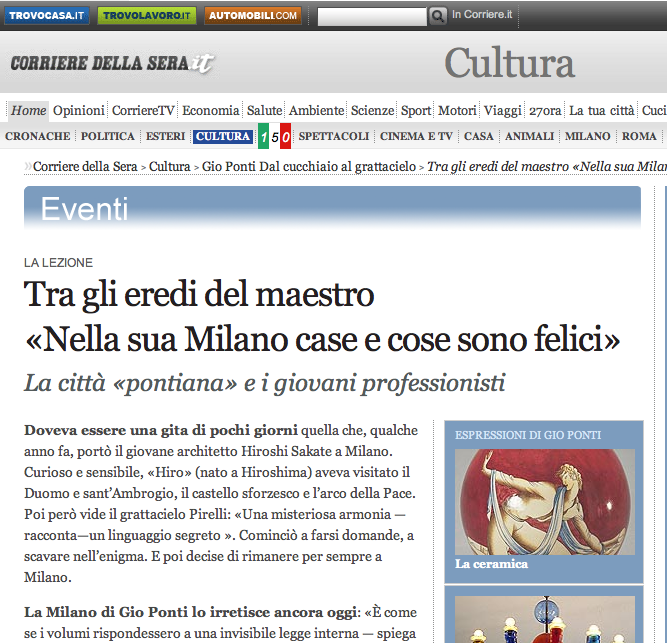667x643 pixels.
Task: Open the Trovocasa.it banner button
Action: pos(47,15)
